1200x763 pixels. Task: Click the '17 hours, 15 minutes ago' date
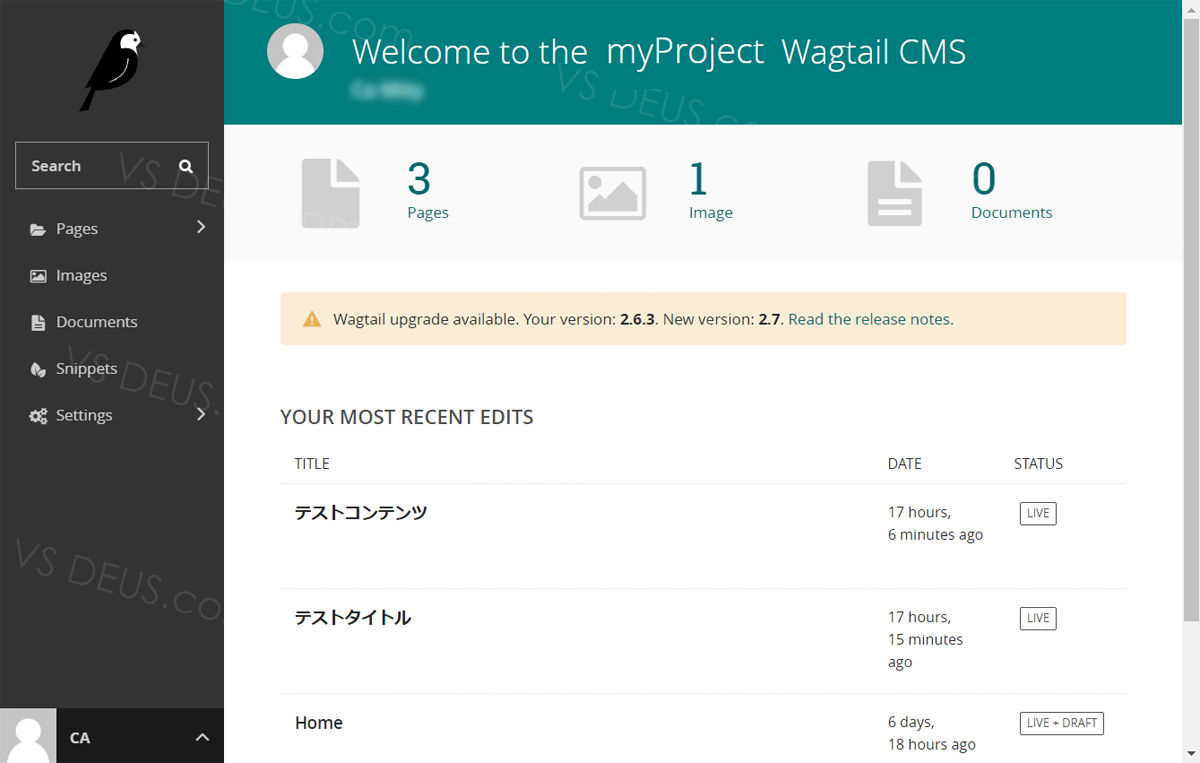(x=926, y=640)
